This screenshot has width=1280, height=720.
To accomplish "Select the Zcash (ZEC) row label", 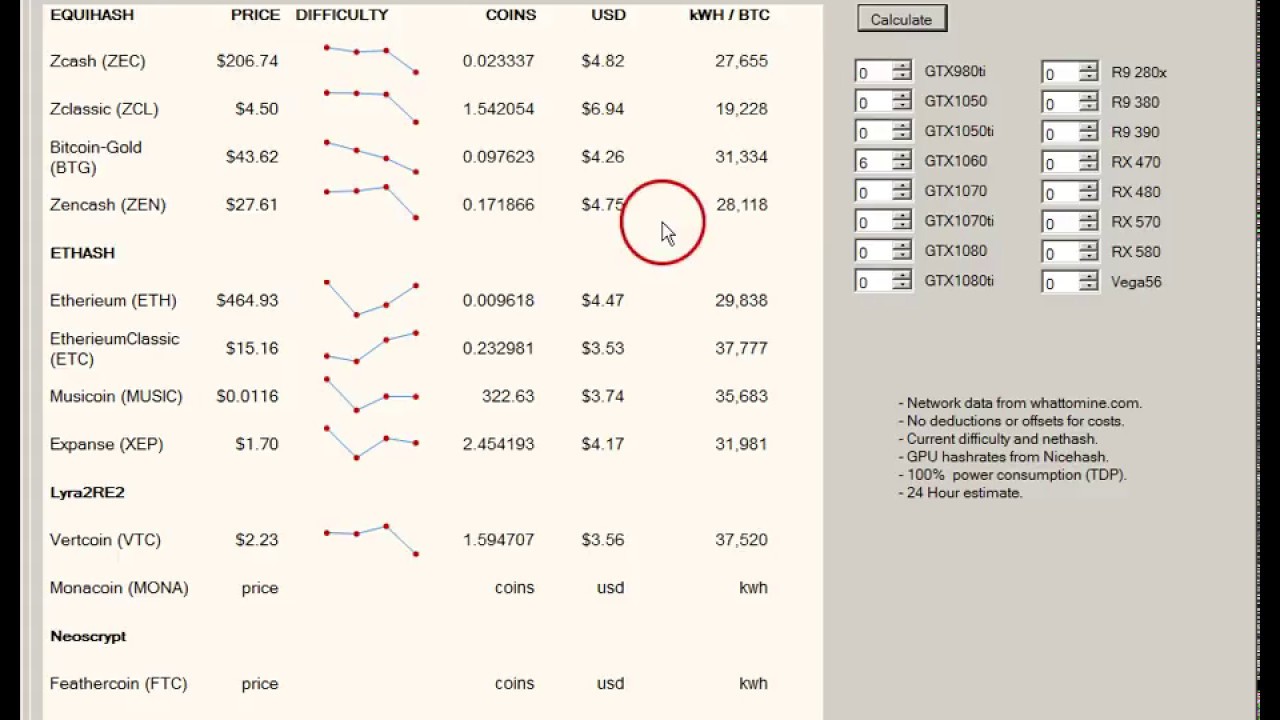I will click(97, 61).
